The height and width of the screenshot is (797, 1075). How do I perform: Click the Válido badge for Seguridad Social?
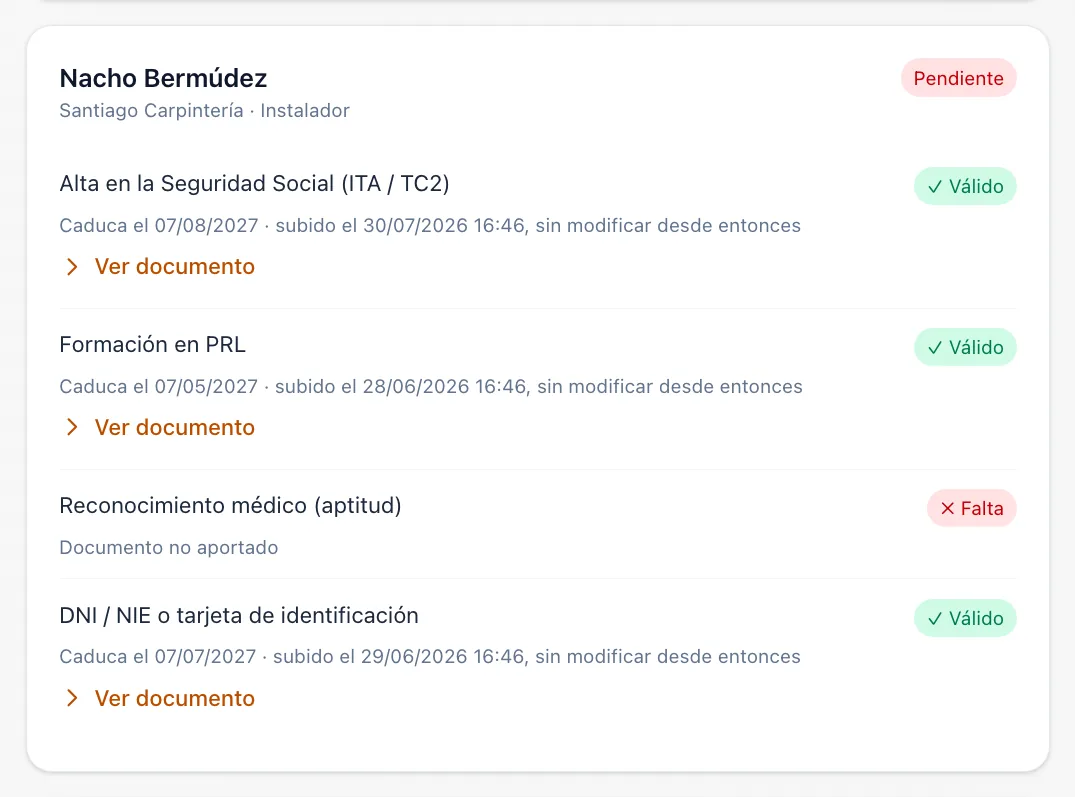click(965, 186)
